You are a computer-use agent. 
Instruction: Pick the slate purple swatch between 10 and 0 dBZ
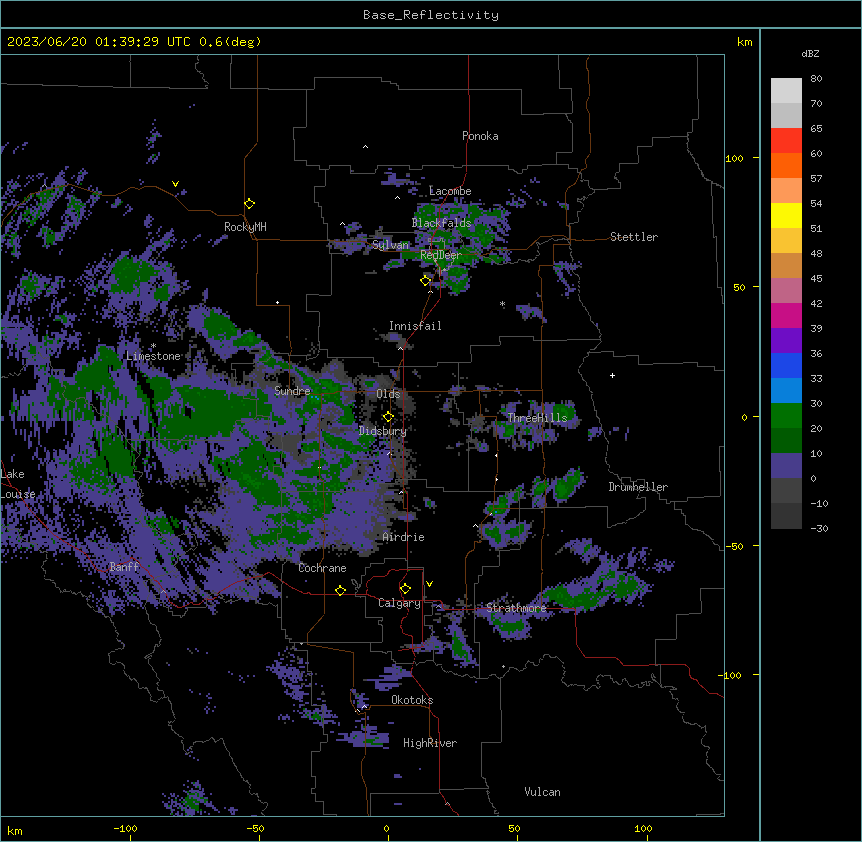pyautogui.click(x=786, y=466)
